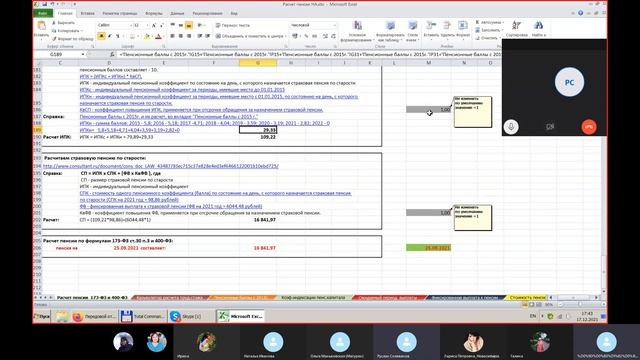Toggle the camera in the call panel

tap(550, 127)
